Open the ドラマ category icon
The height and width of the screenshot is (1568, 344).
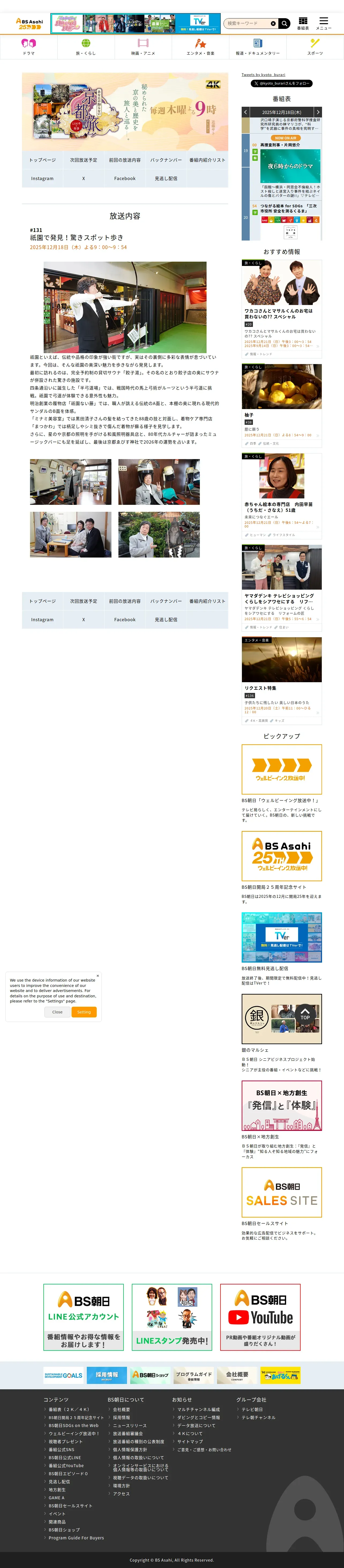coord(29,43)
